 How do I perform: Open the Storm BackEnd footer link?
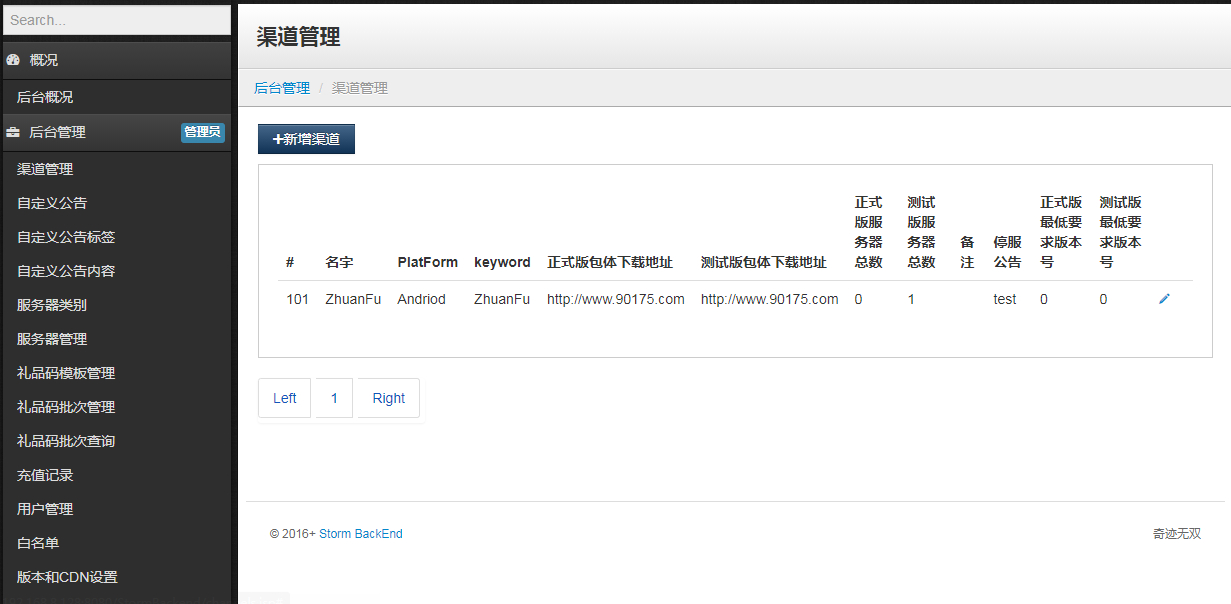(361, 534)
